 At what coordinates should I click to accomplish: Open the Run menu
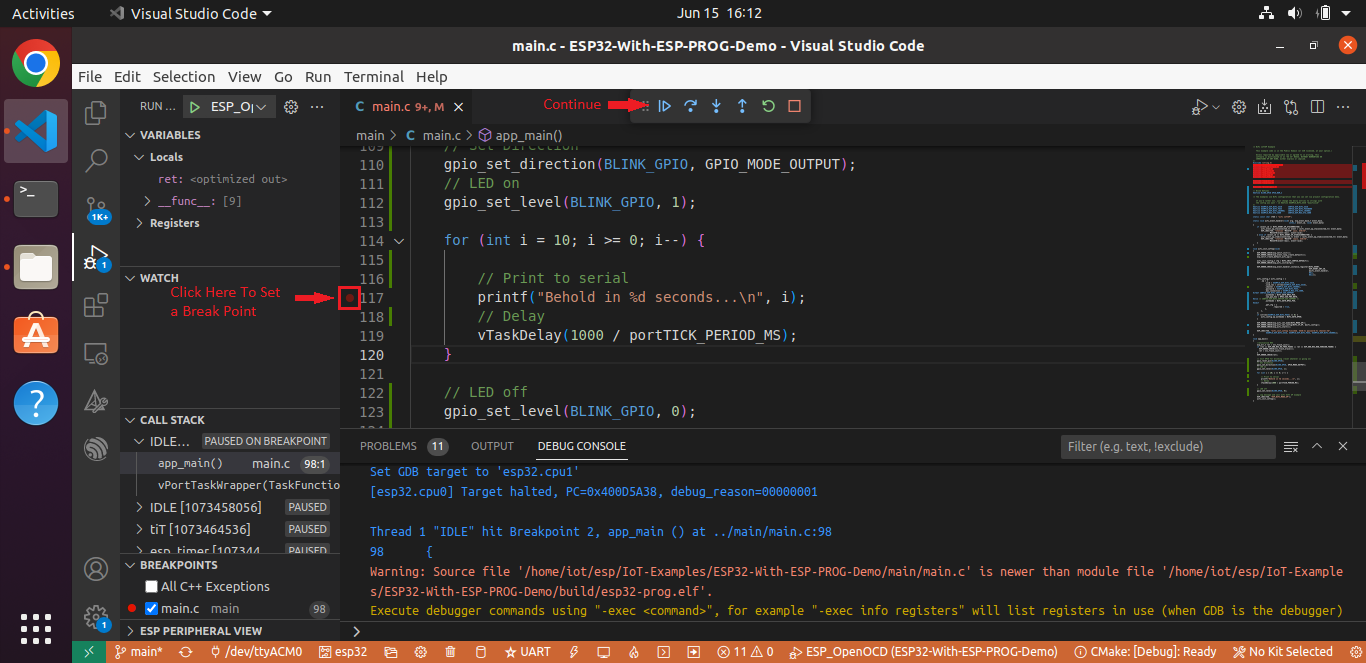[x=318, y=77]
